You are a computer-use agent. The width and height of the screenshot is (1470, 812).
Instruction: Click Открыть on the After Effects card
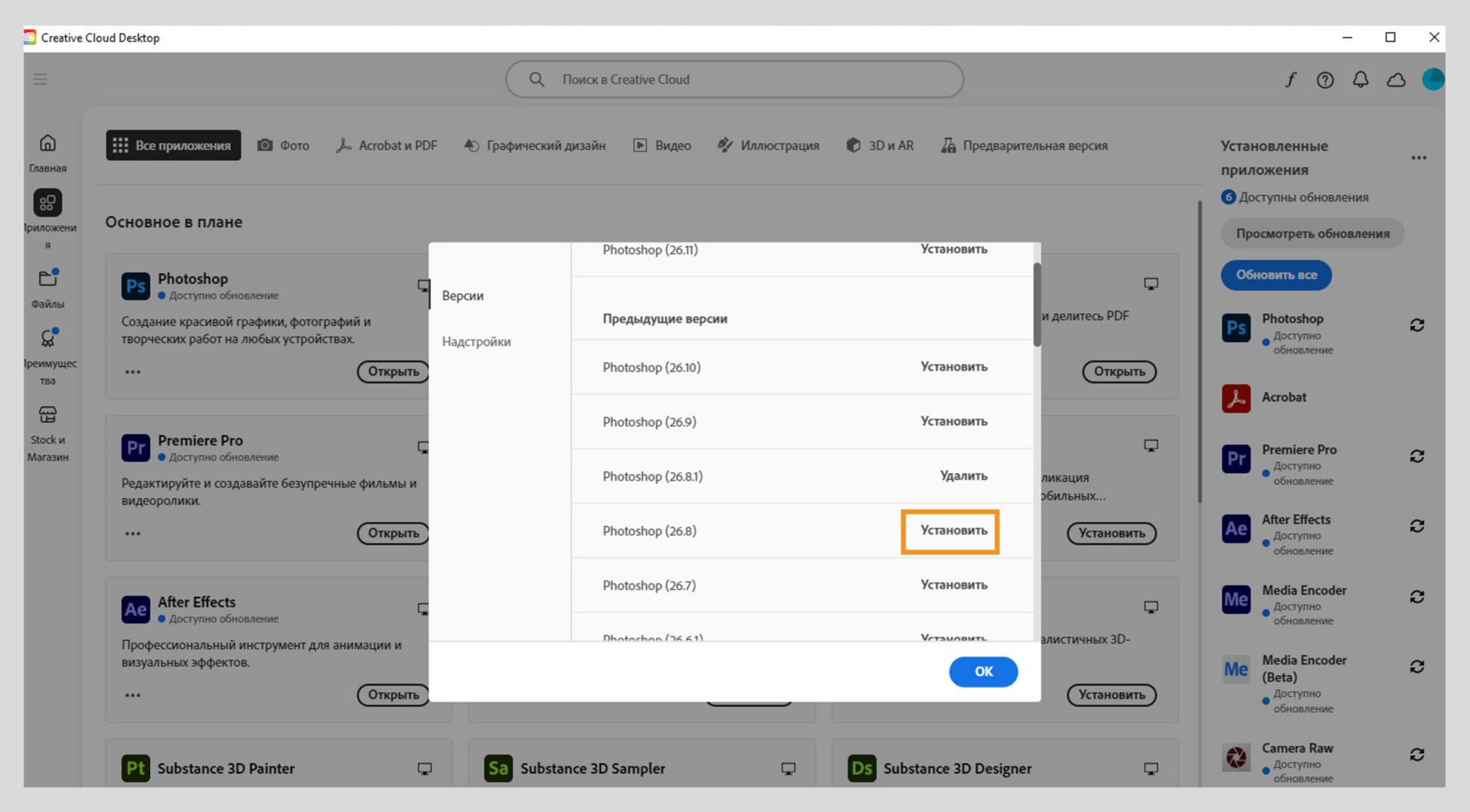(x=394, y=694)
